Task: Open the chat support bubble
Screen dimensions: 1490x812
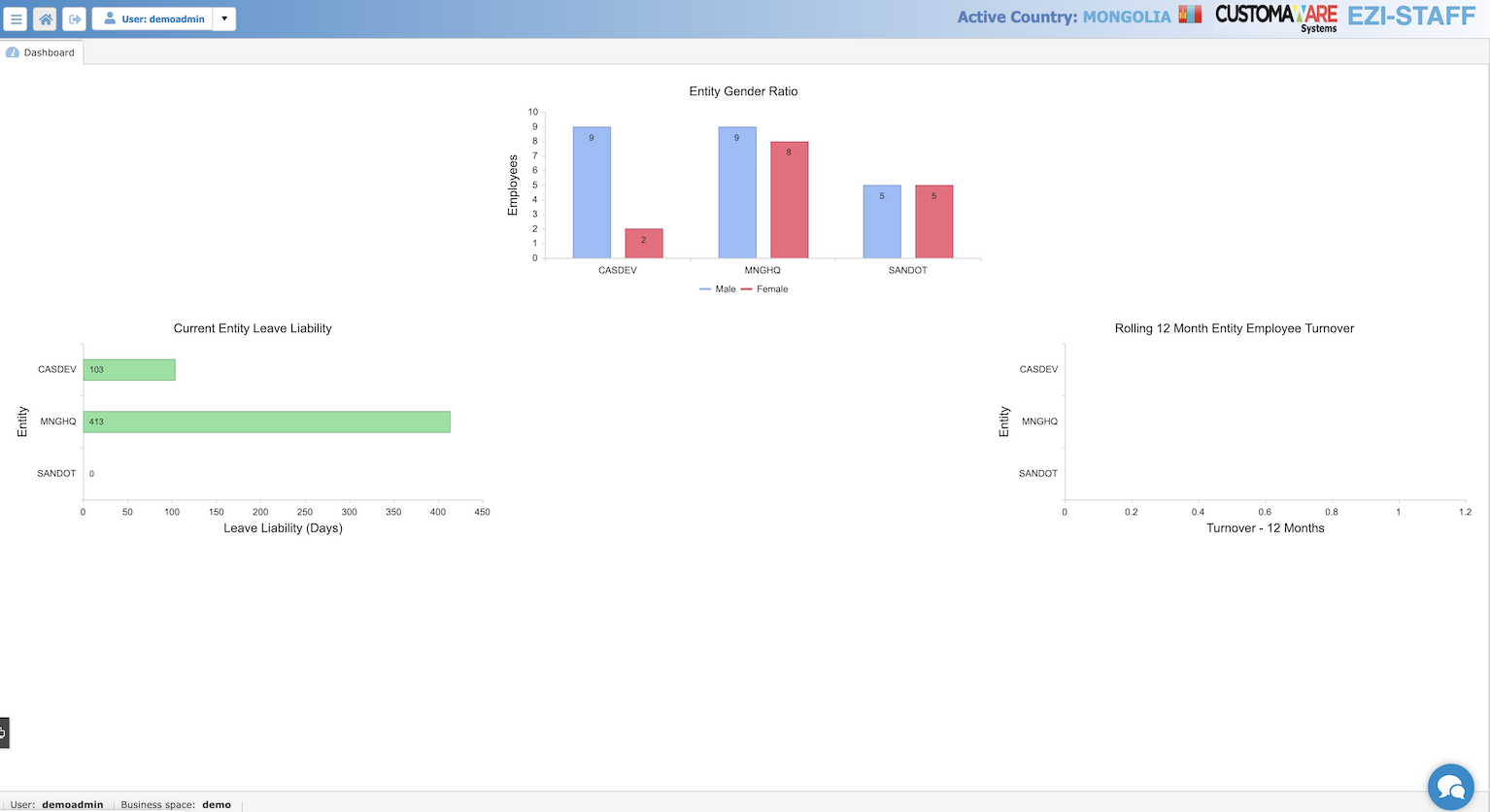Action: coord(1450,787)
